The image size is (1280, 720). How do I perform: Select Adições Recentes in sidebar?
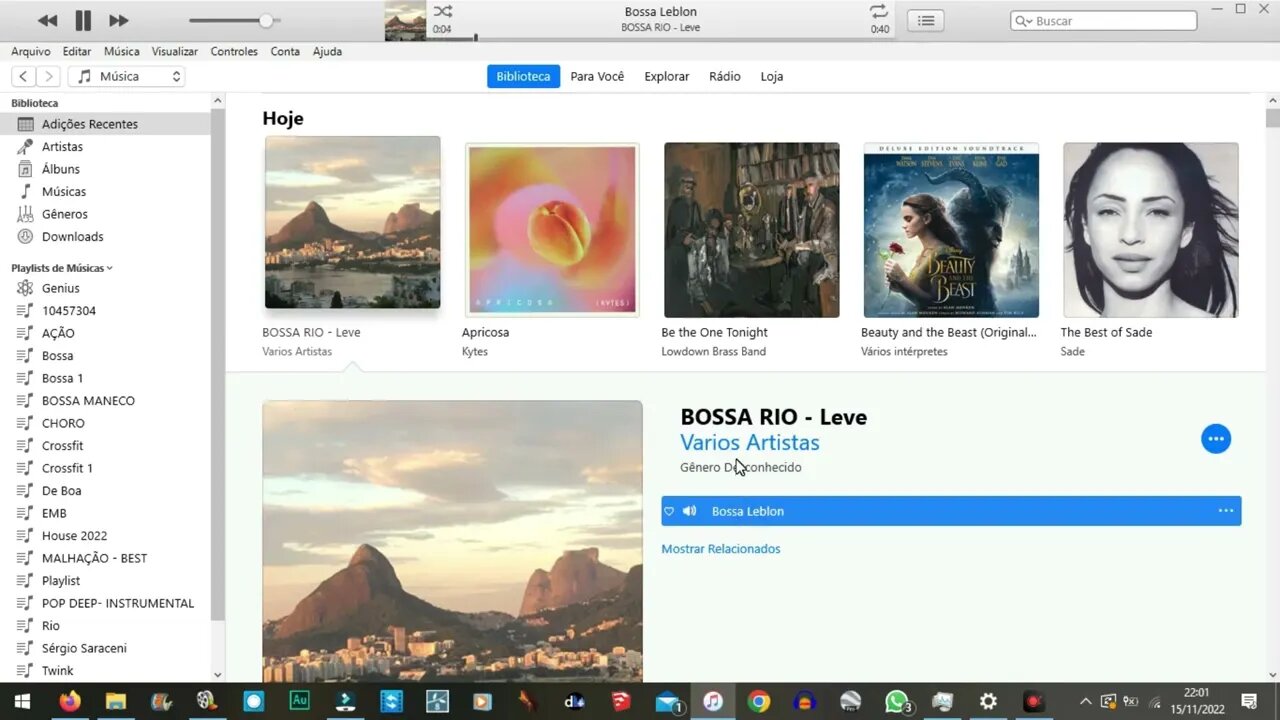(105, 124)
